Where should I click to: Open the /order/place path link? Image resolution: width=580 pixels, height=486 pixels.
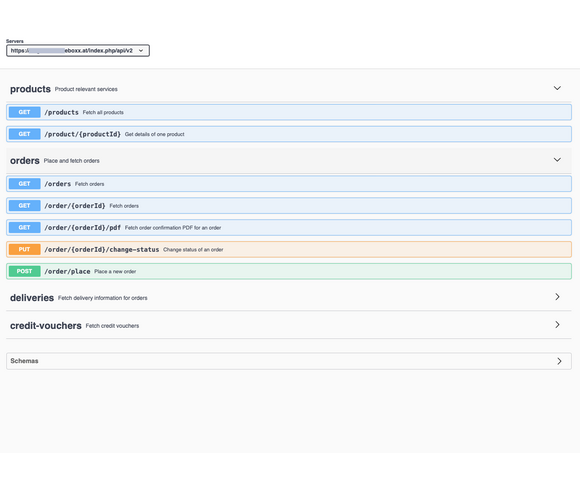(67, 271)
